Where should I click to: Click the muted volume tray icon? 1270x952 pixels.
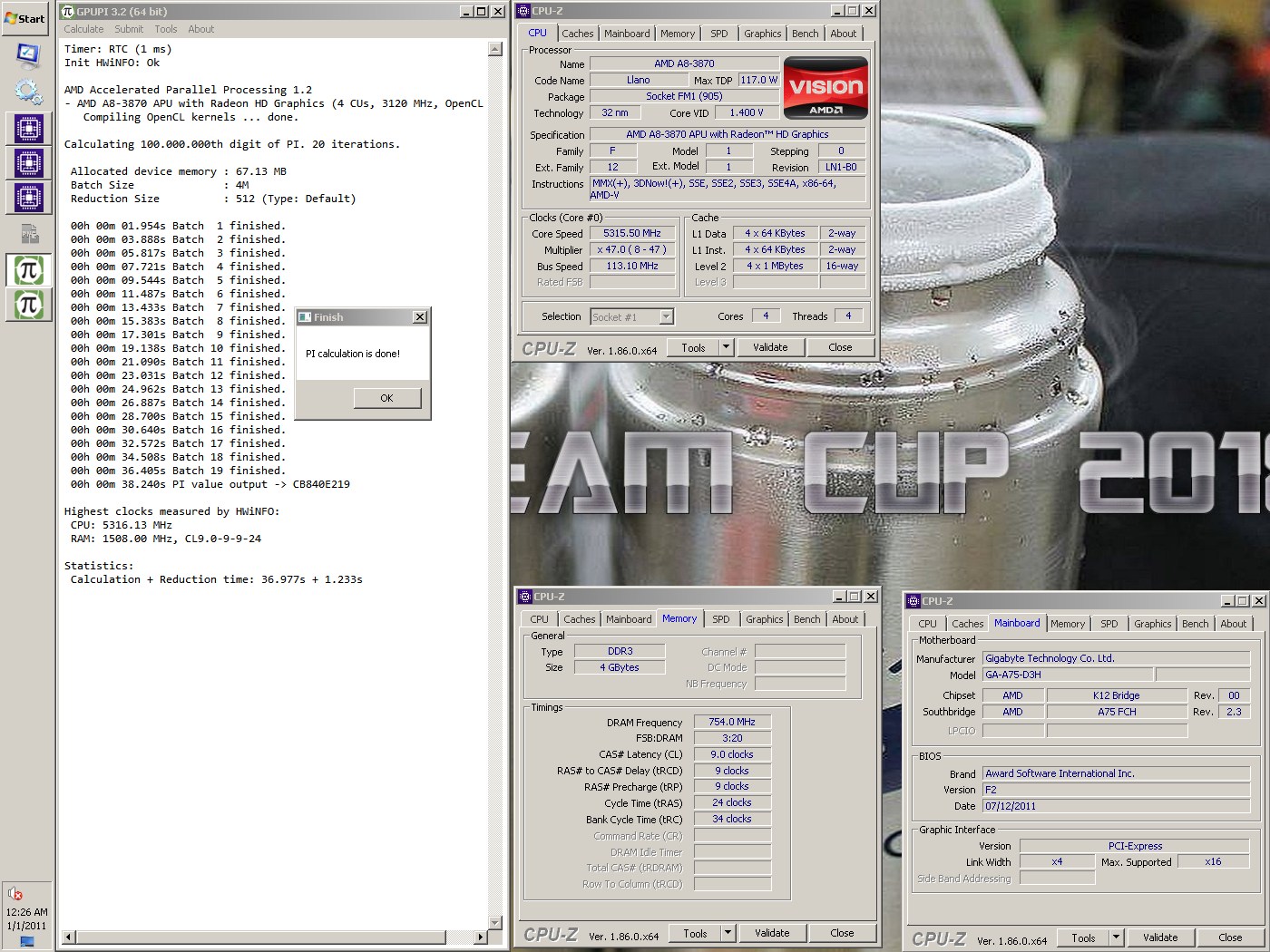point(15,894)
